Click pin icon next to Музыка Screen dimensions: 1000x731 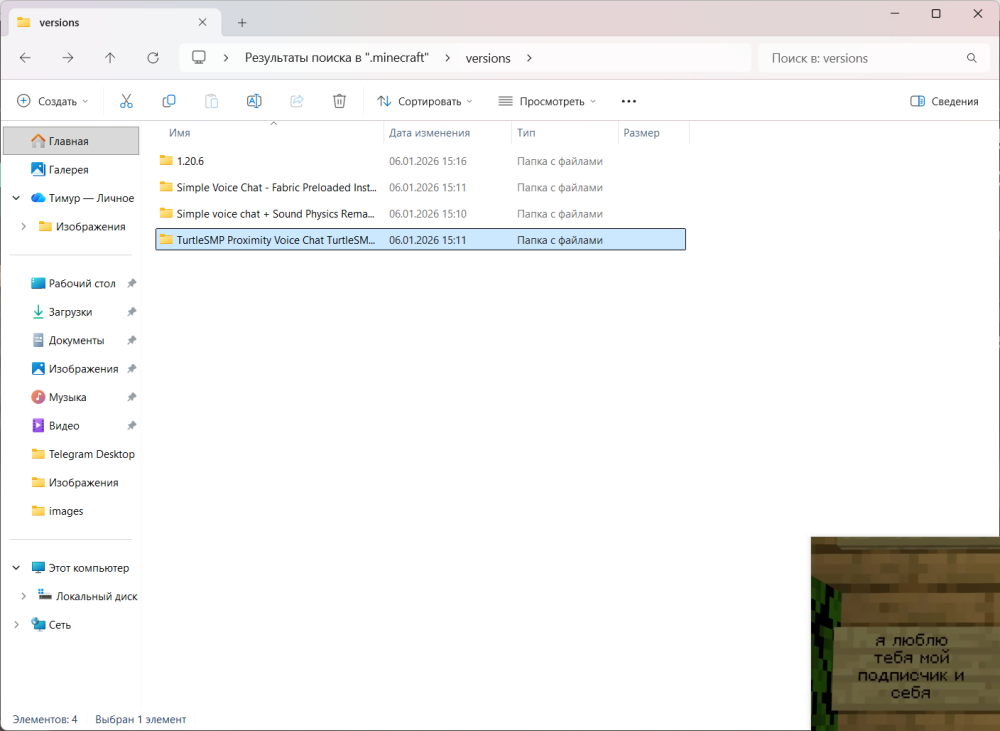131,397
